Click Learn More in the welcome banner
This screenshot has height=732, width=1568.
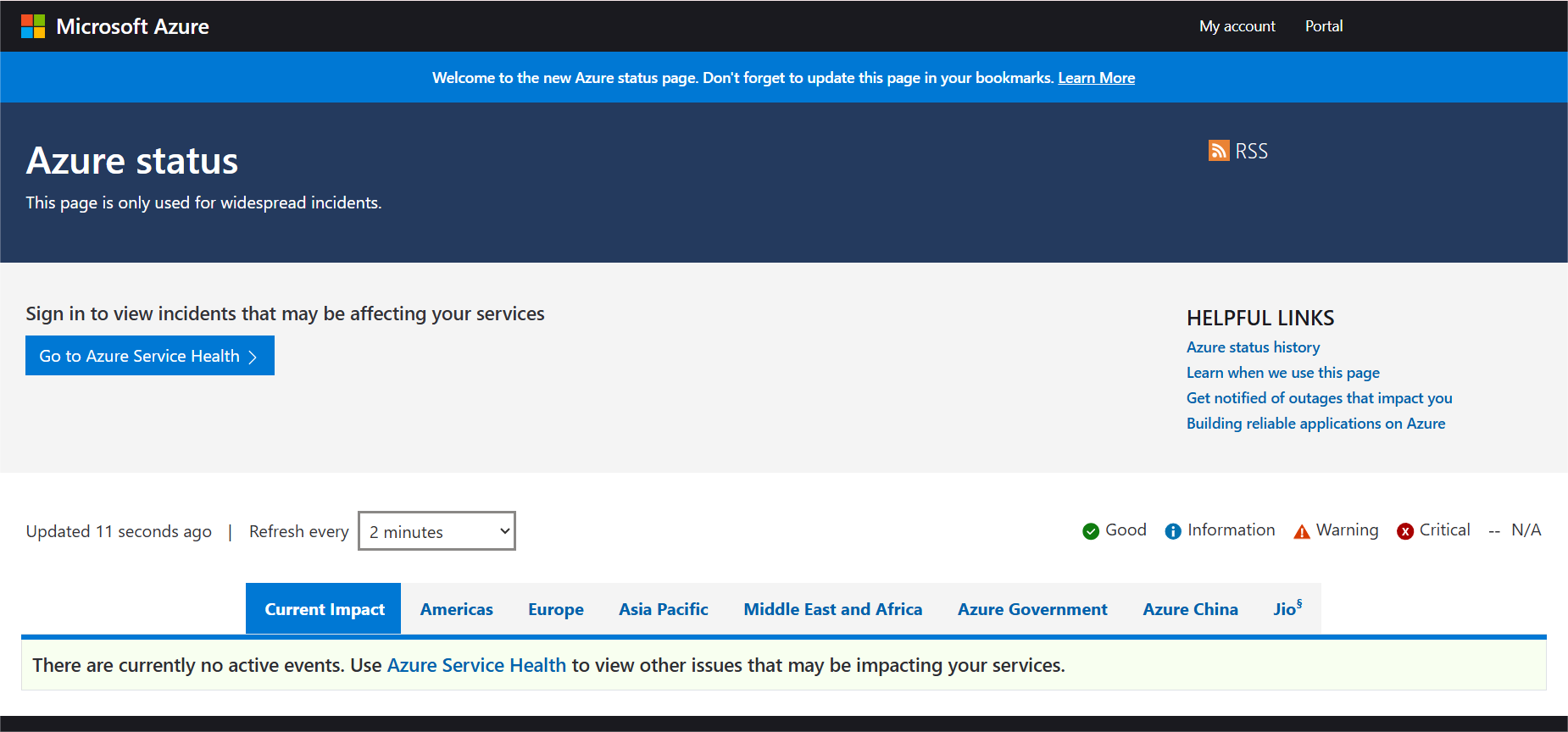pos(1096,78)
